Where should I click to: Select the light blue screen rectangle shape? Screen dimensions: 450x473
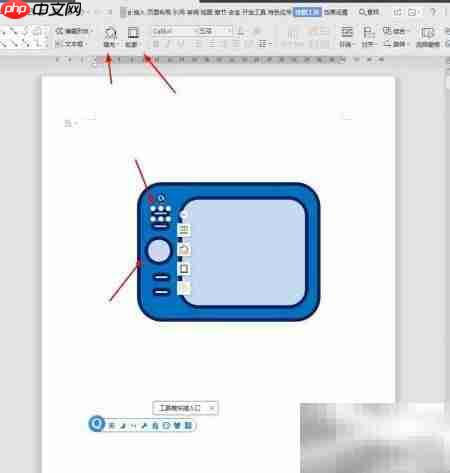coord(245,252)
